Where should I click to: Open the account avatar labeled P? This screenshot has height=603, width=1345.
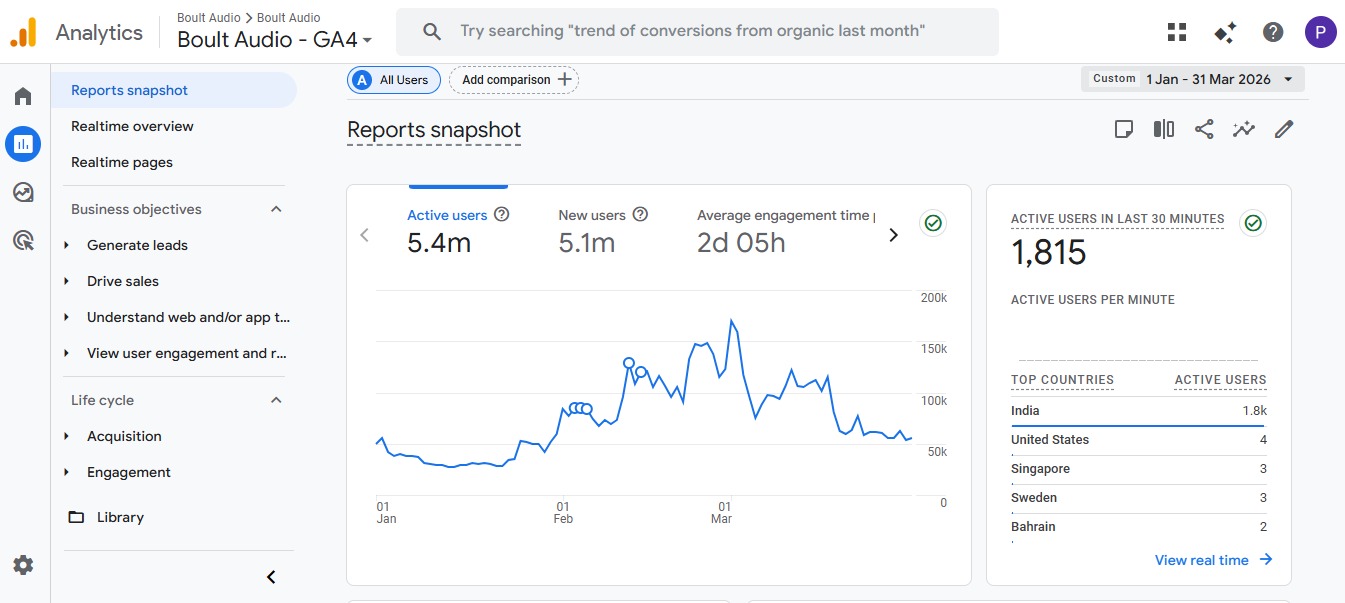tap(1320, 32)
